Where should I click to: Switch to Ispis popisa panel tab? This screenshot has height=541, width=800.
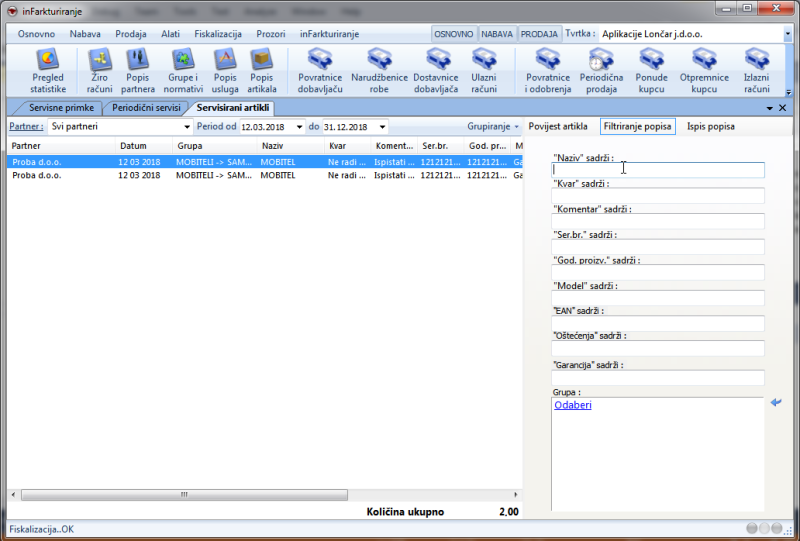(x=711, y=127)
